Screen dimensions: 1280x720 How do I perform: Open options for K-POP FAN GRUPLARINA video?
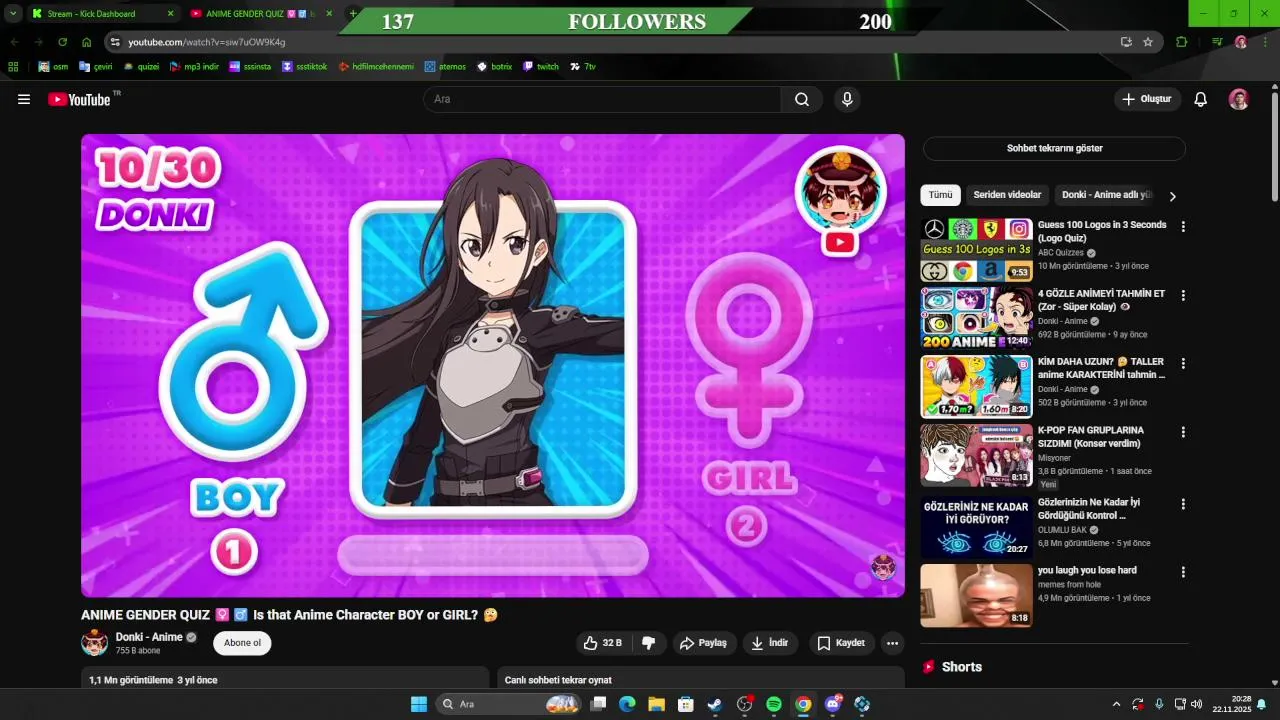[1183, 432]
